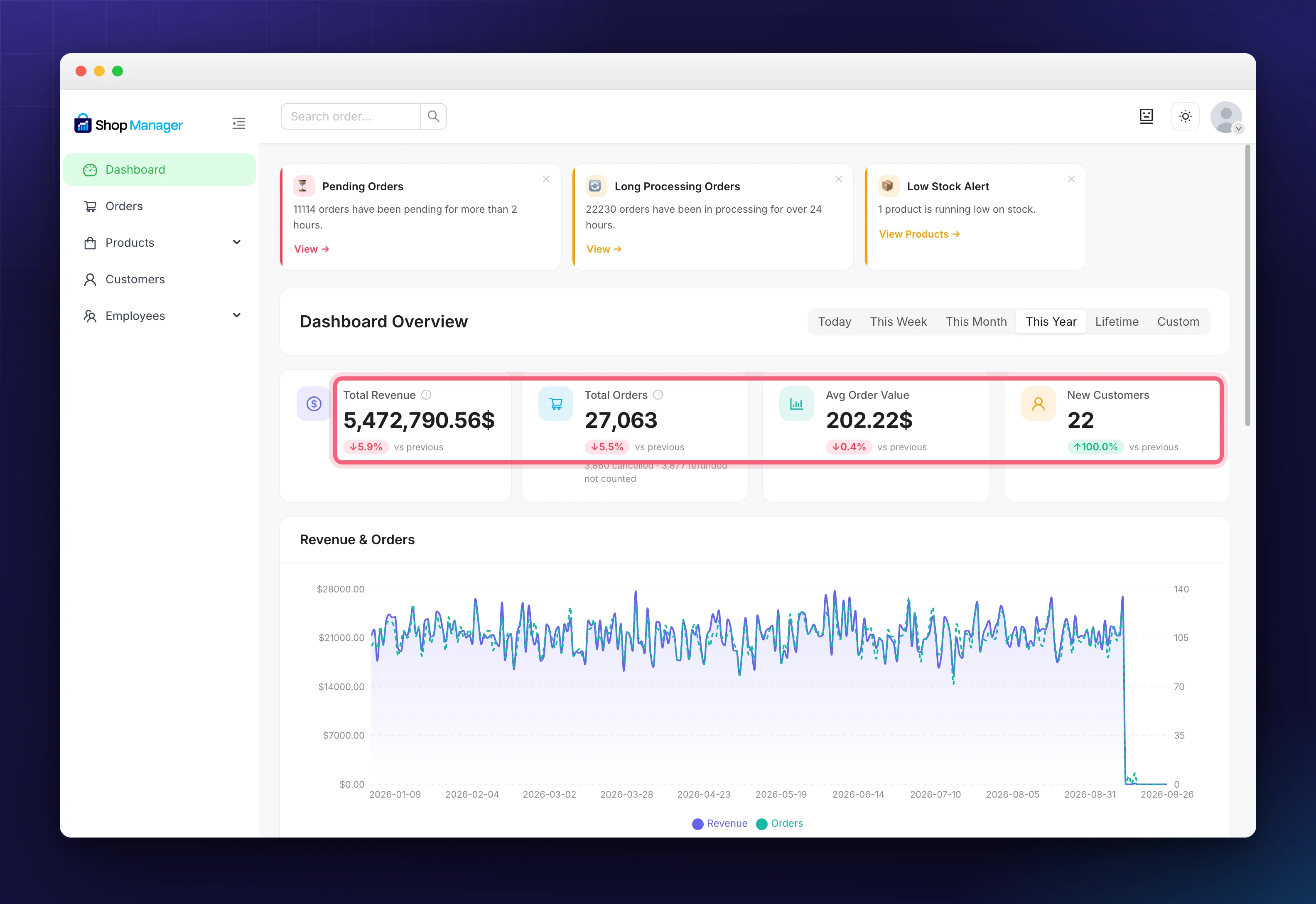This screenshot has height=904, width=1316.
Task: Toggle the light/dark theme sun icon
Action: click(x=1185, y=116)
